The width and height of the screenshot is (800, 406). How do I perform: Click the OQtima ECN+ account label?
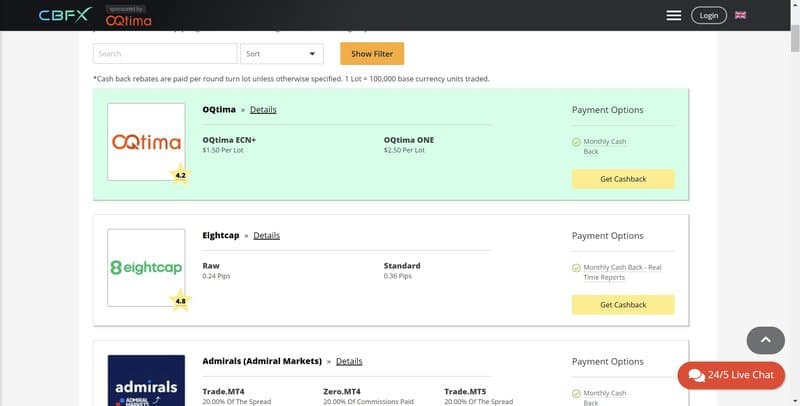click(x=229, y=140)
